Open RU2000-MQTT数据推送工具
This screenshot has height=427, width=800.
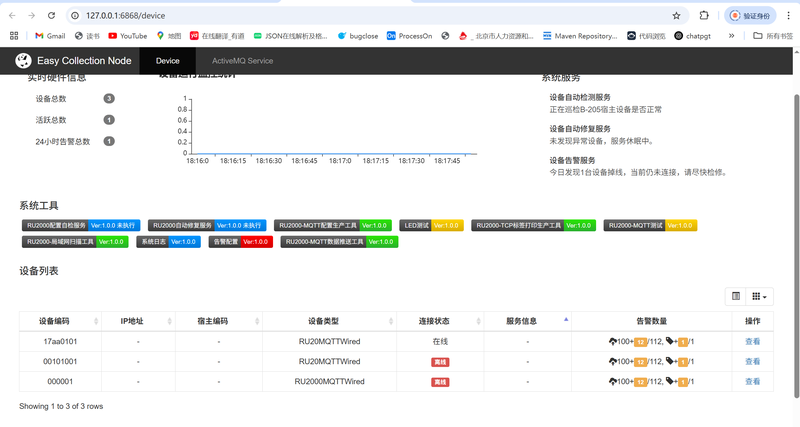(x=339, y=242)
